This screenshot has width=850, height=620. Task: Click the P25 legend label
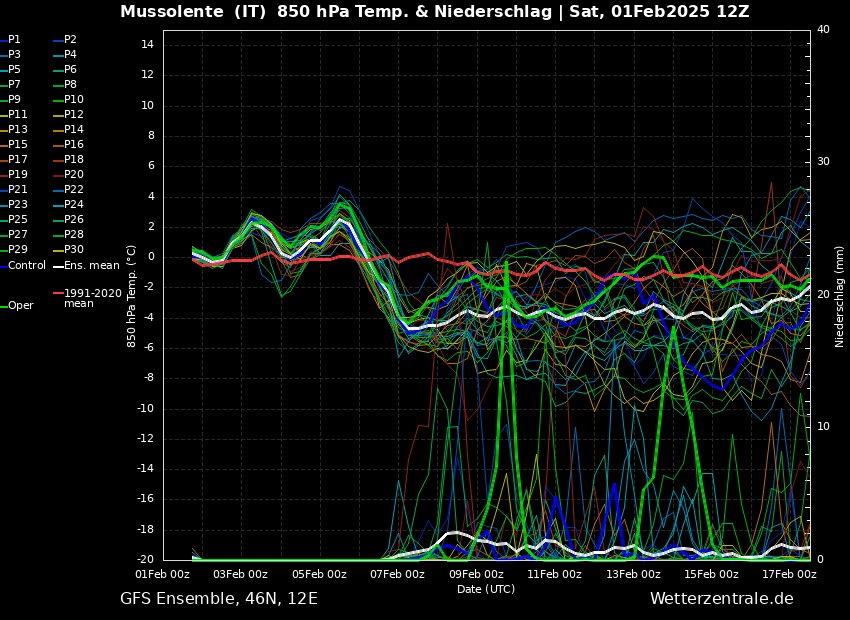tap(17, 219)
